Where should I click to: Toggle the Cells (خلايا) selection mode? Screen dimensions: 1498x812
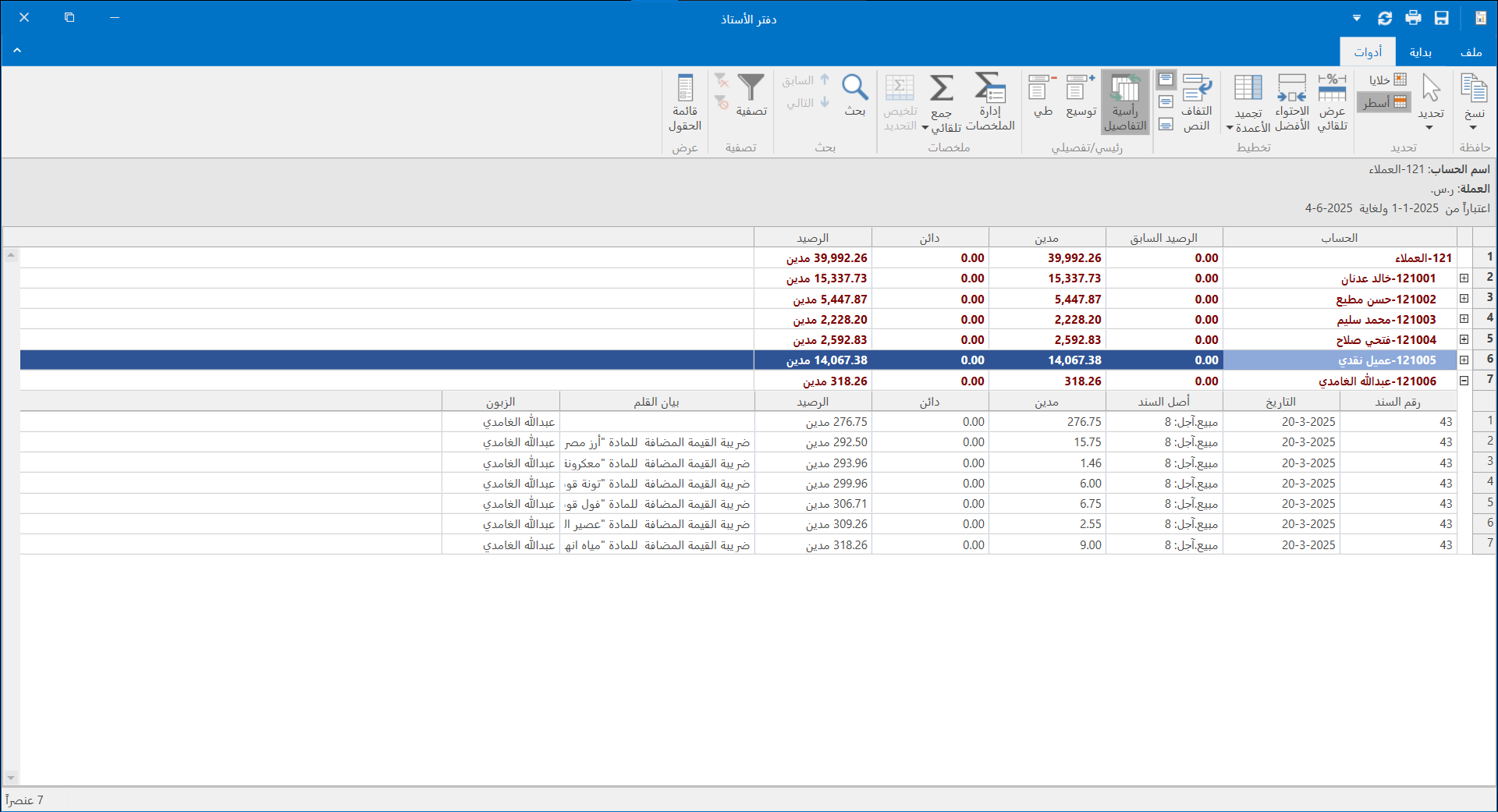click(1387, 80)
